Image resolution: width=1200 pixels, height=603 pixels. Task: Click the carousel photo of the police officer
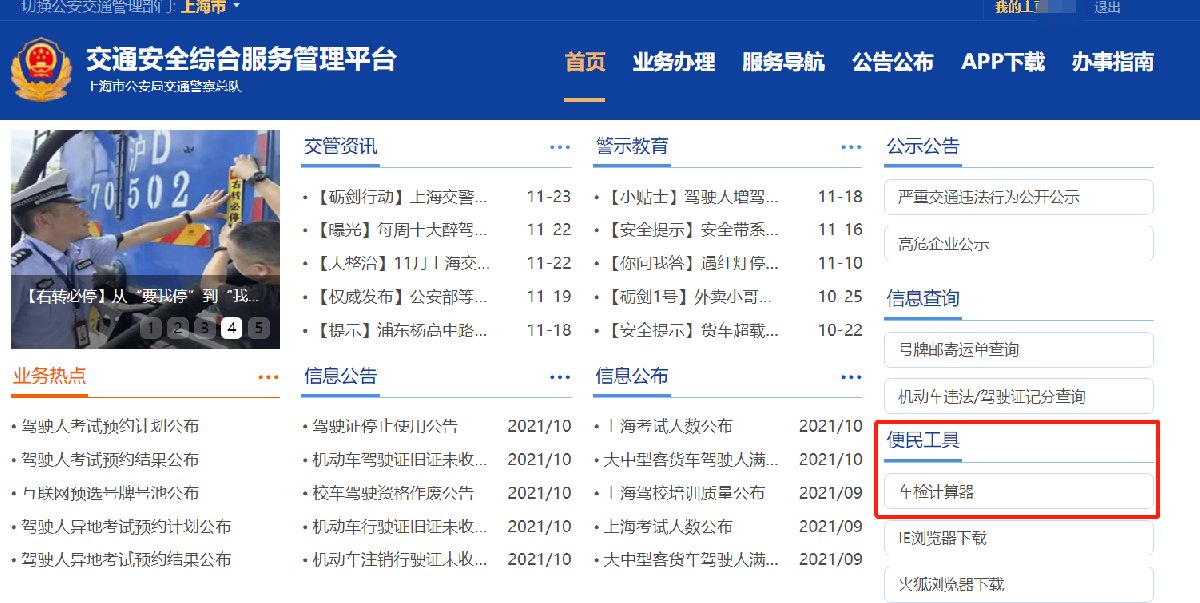(145, 239)
